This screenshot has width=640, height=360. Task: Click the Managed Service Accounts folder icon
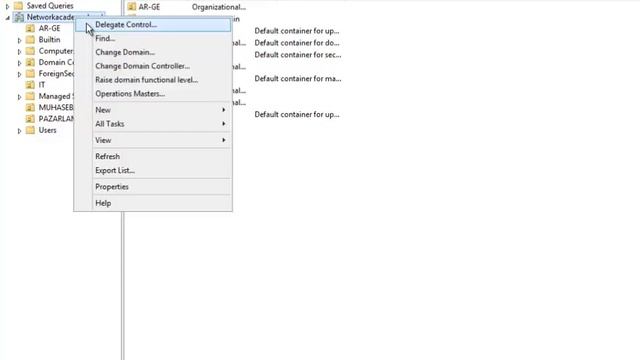click(x=30, y=96)
